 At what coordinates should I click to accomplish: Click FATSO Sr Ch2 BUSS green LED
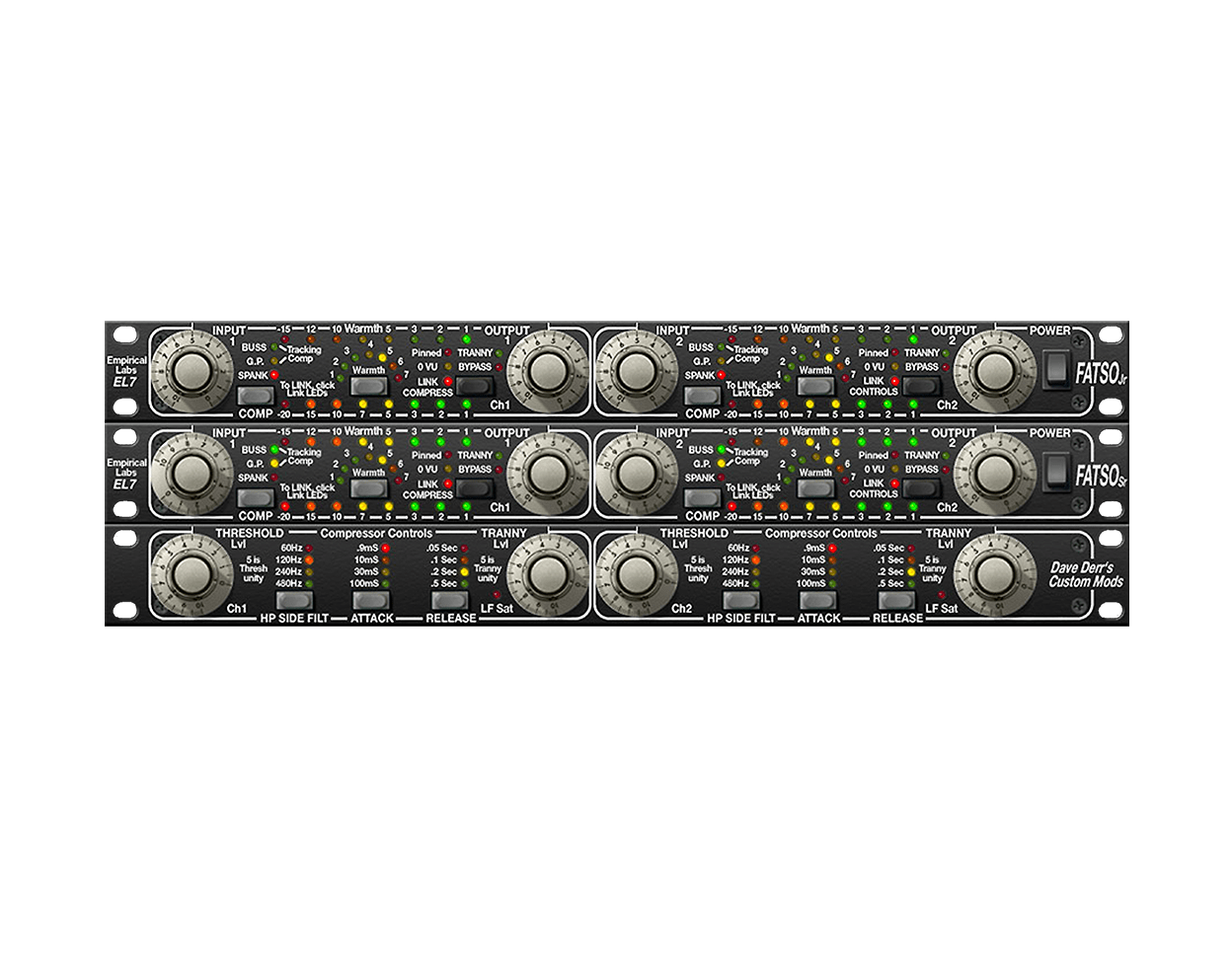[x=721, y=450]
